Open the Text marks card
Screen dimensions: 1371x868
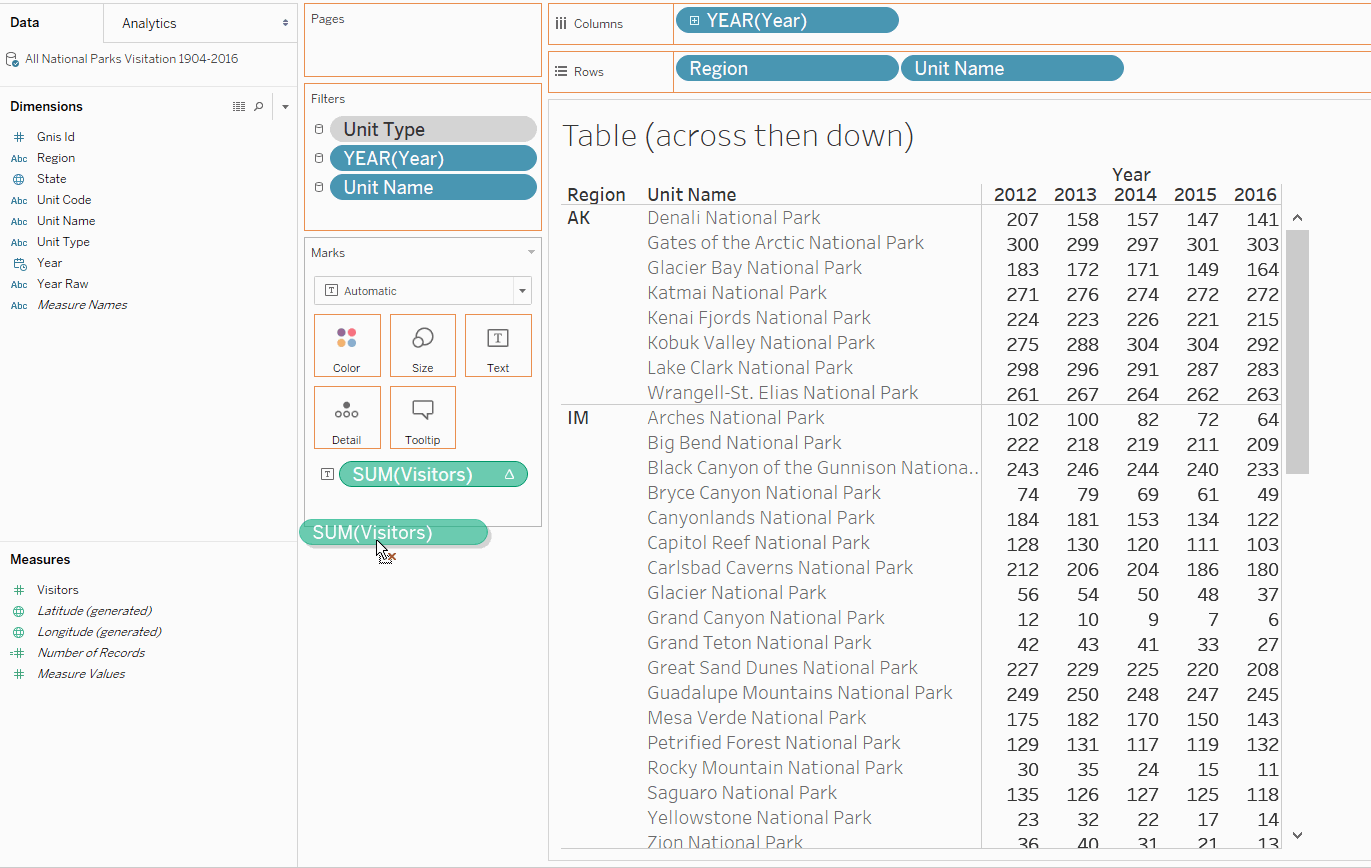(x=498, y=345)
